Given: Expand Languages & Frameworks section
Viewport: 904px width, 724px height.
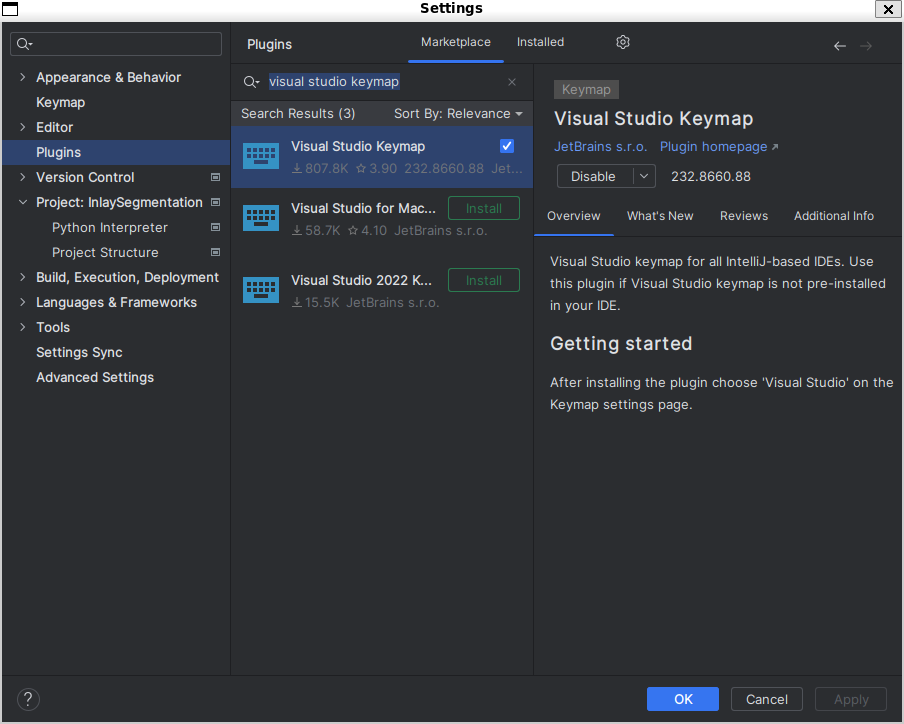Looking at the screenshot, I should click(x=22, y=302).
